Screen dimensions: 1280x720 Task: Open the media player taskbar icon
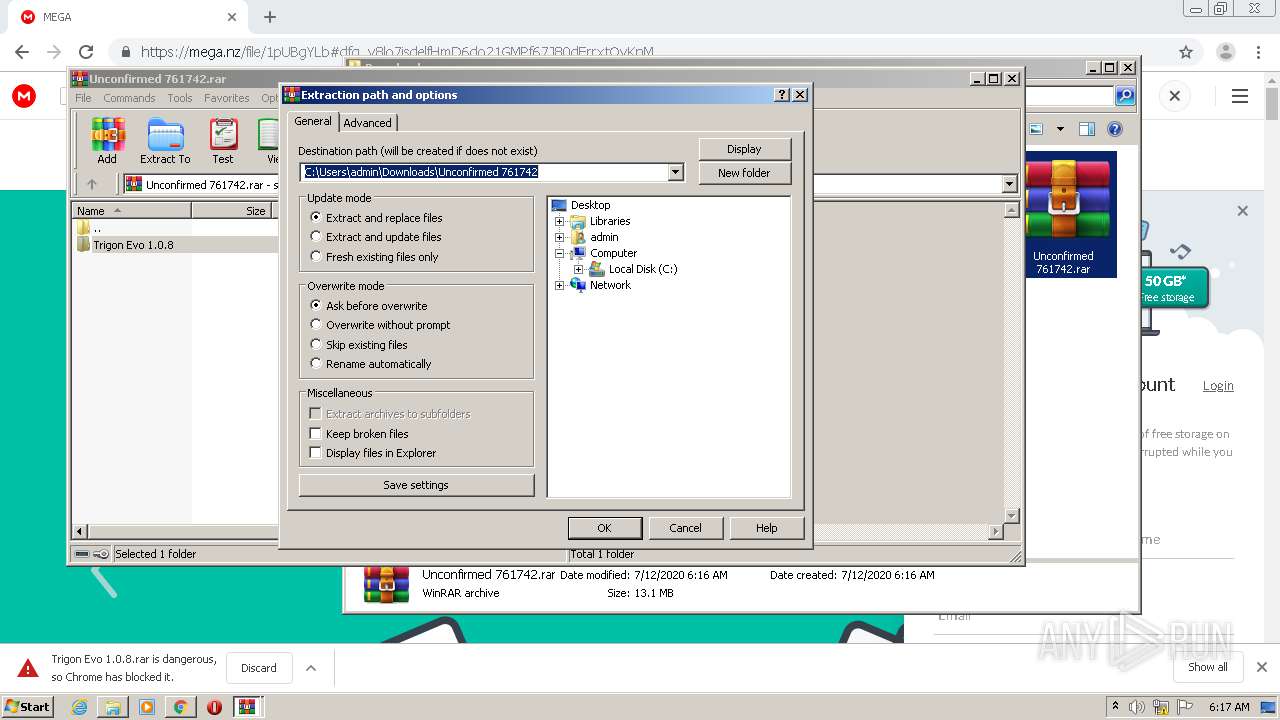[x=147, y=707]
